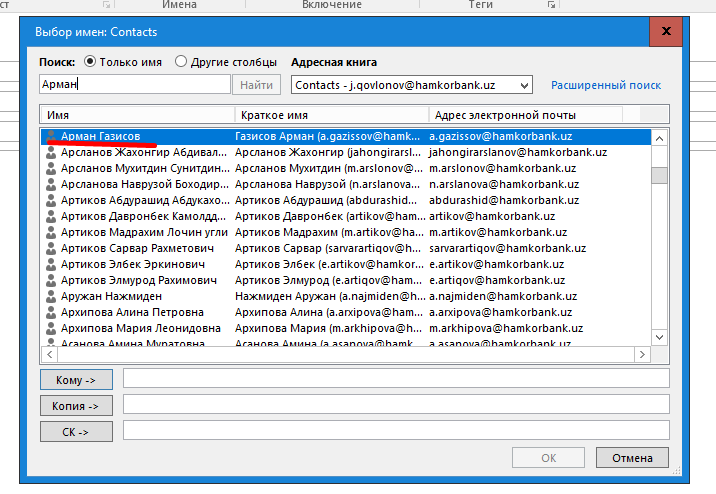Sort by the 'Имя' column header
The image size is (716, 494).
coord(138,115)
